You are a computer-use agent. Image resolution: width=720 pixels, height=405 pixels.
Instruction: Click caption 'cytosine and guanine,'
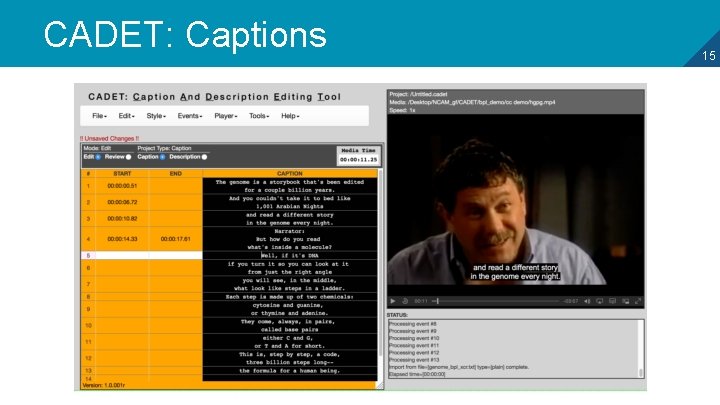click(x=287, y=305)
